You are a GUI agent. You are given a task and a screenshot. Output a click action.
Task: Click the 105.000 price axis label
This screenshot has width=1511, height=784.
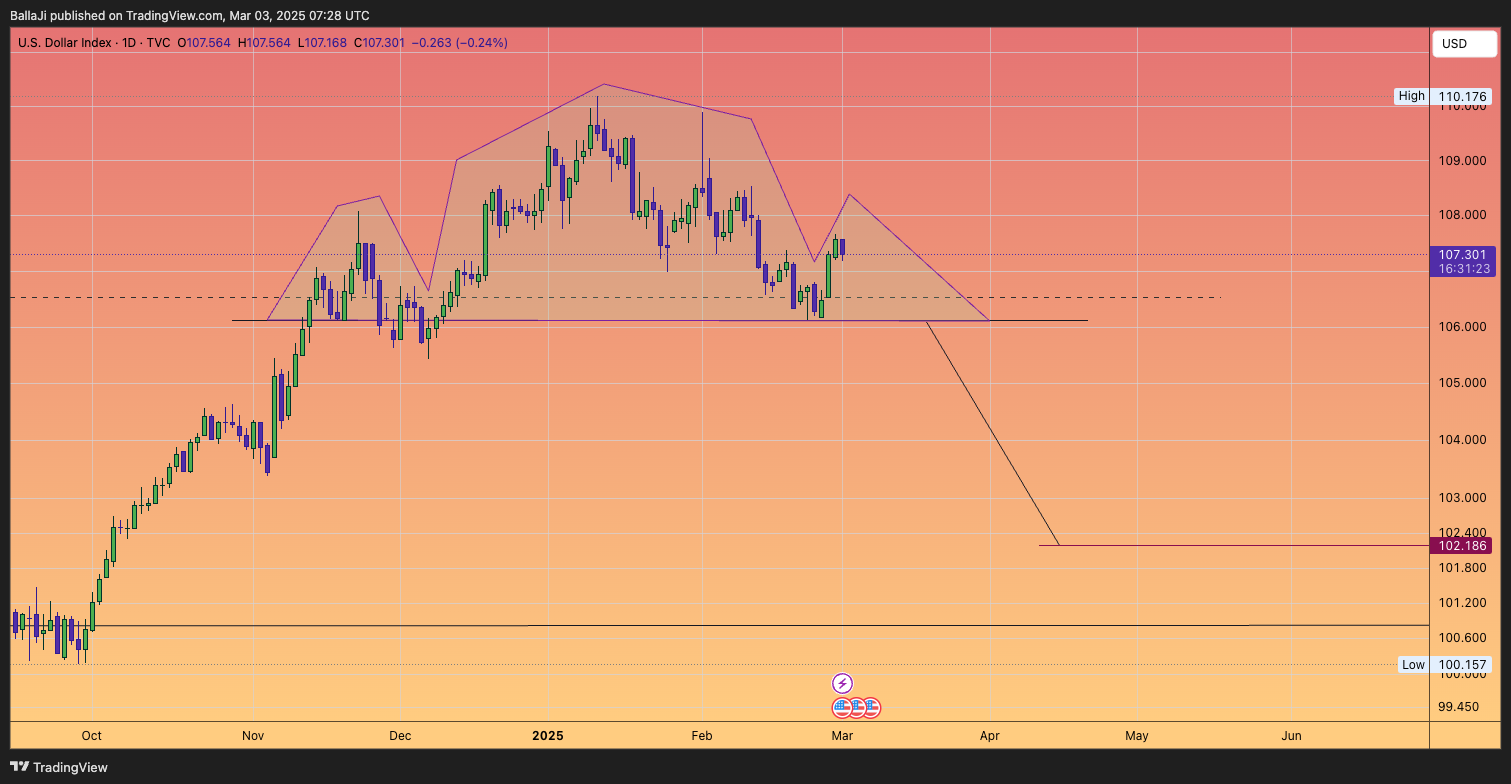[x=1461, y=383]
